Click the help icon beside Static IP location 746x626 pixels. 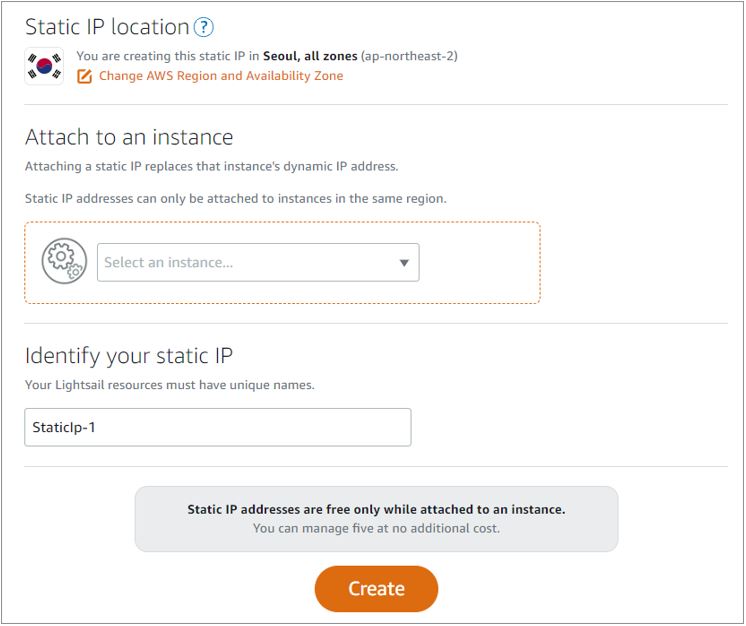204,27
